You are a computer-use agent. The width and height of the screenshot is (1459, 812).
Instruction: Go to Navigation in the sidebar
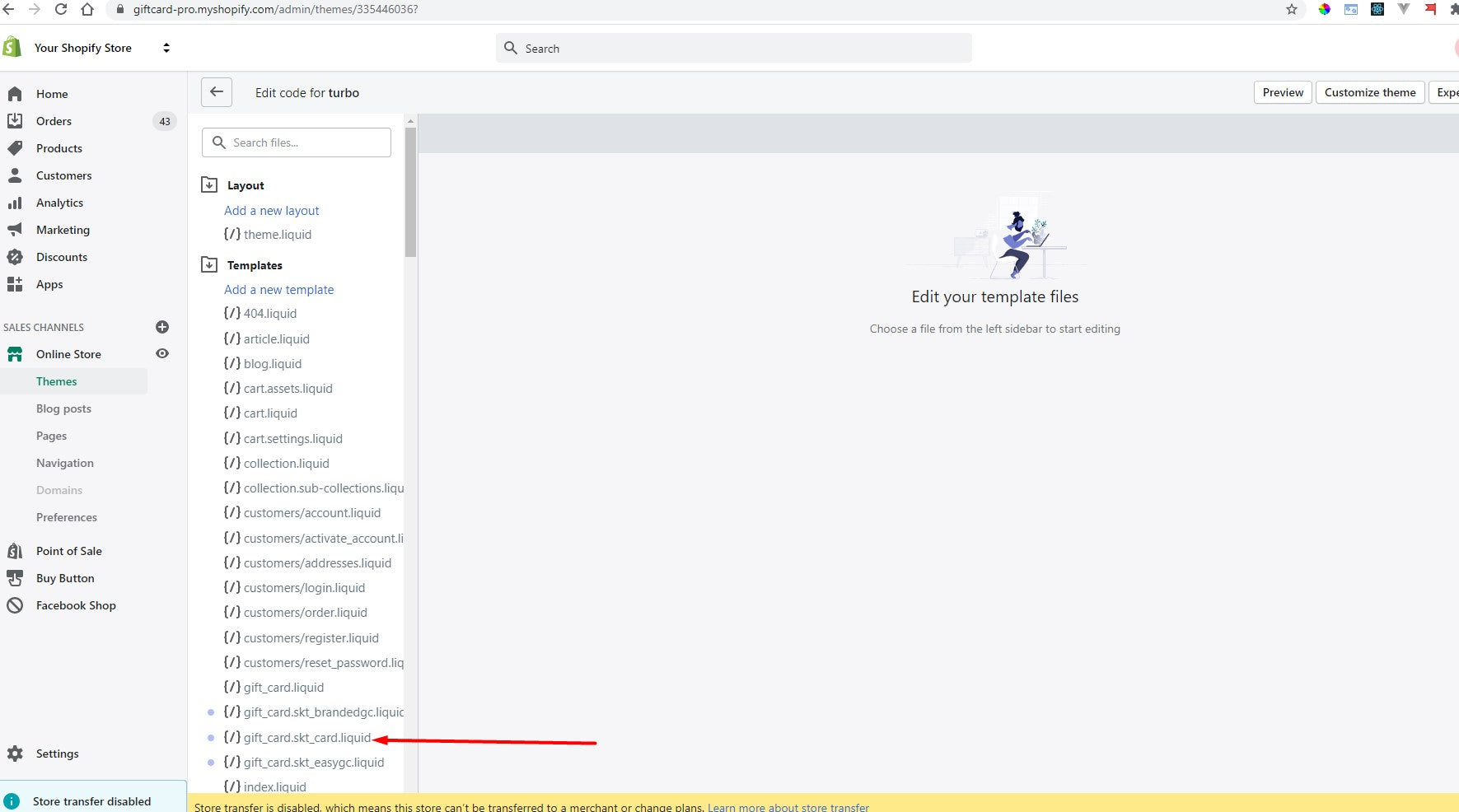pos(64,463)
